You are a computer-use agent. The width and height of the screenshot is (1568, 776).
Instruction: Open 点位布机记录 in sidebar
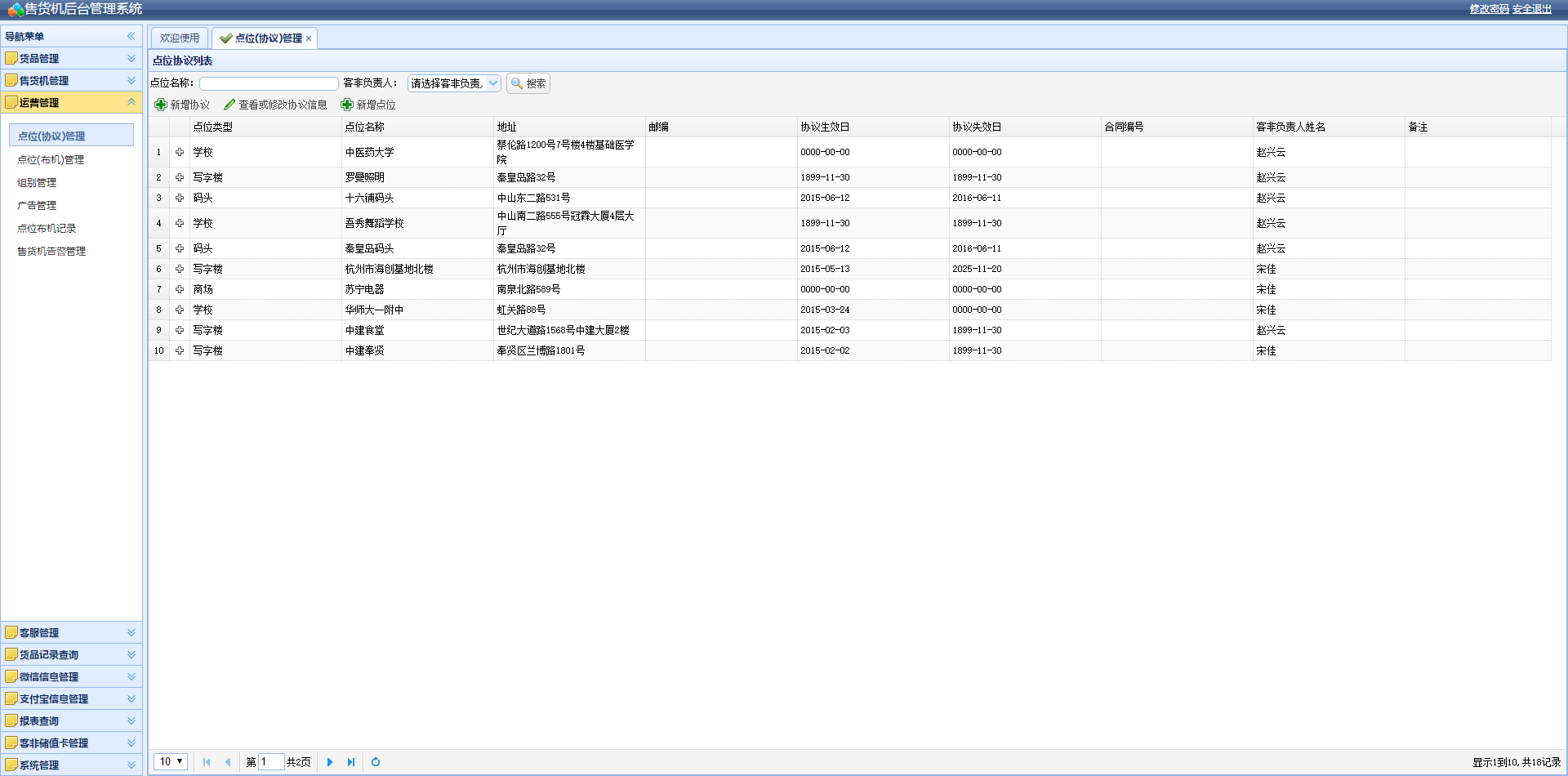pyautogui.click(x=47, y=228)
